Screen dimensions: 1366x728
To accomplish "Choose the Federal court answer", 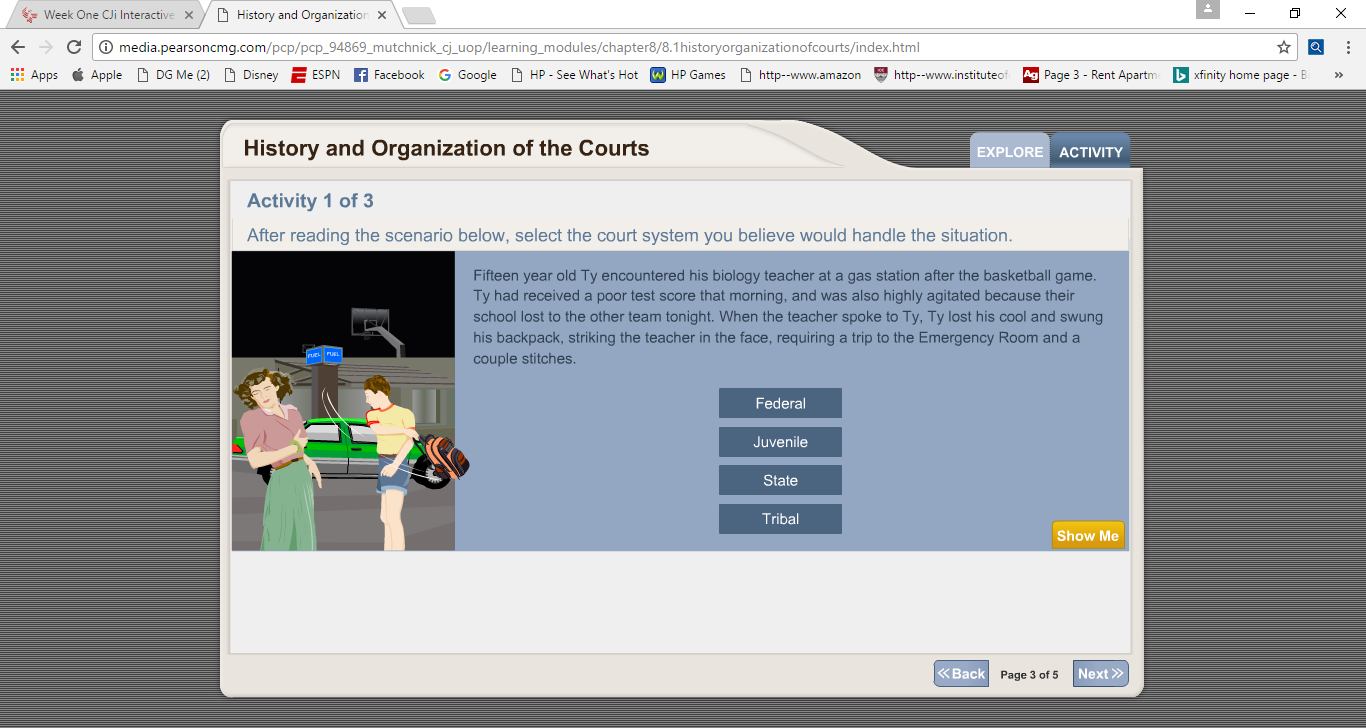I will coord(780,403).
